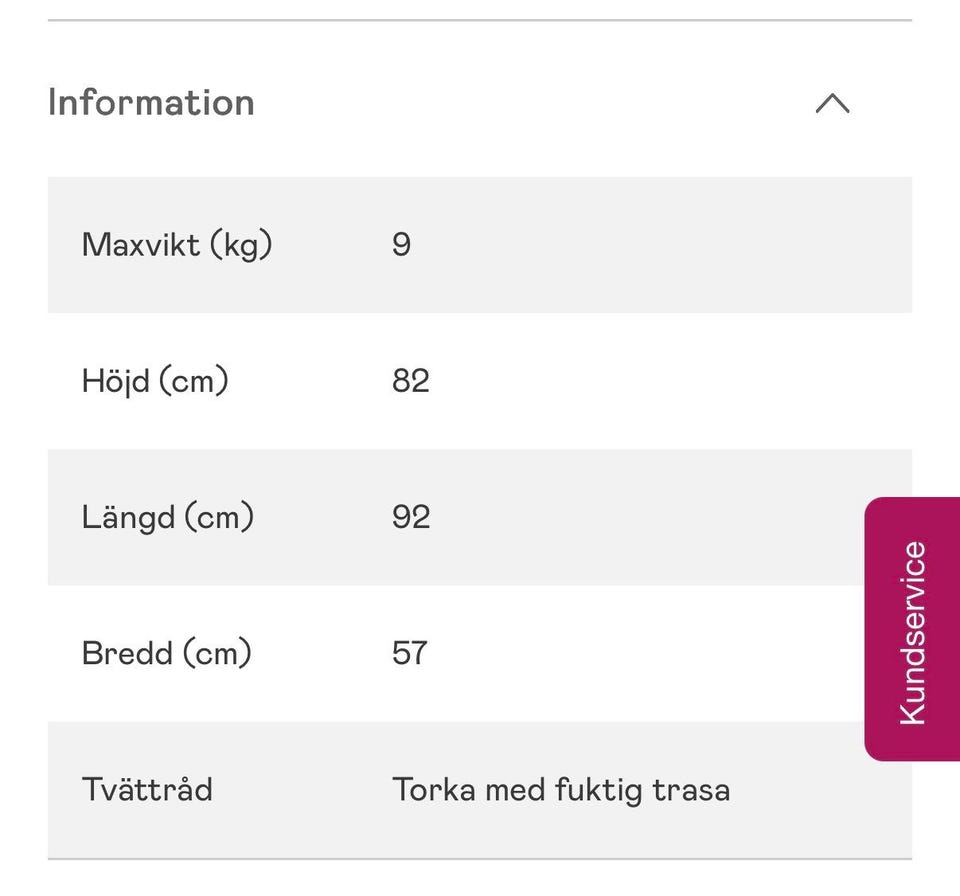
Task: Select the text Torka med fuktig trasa
Action: tap(560, 789)
